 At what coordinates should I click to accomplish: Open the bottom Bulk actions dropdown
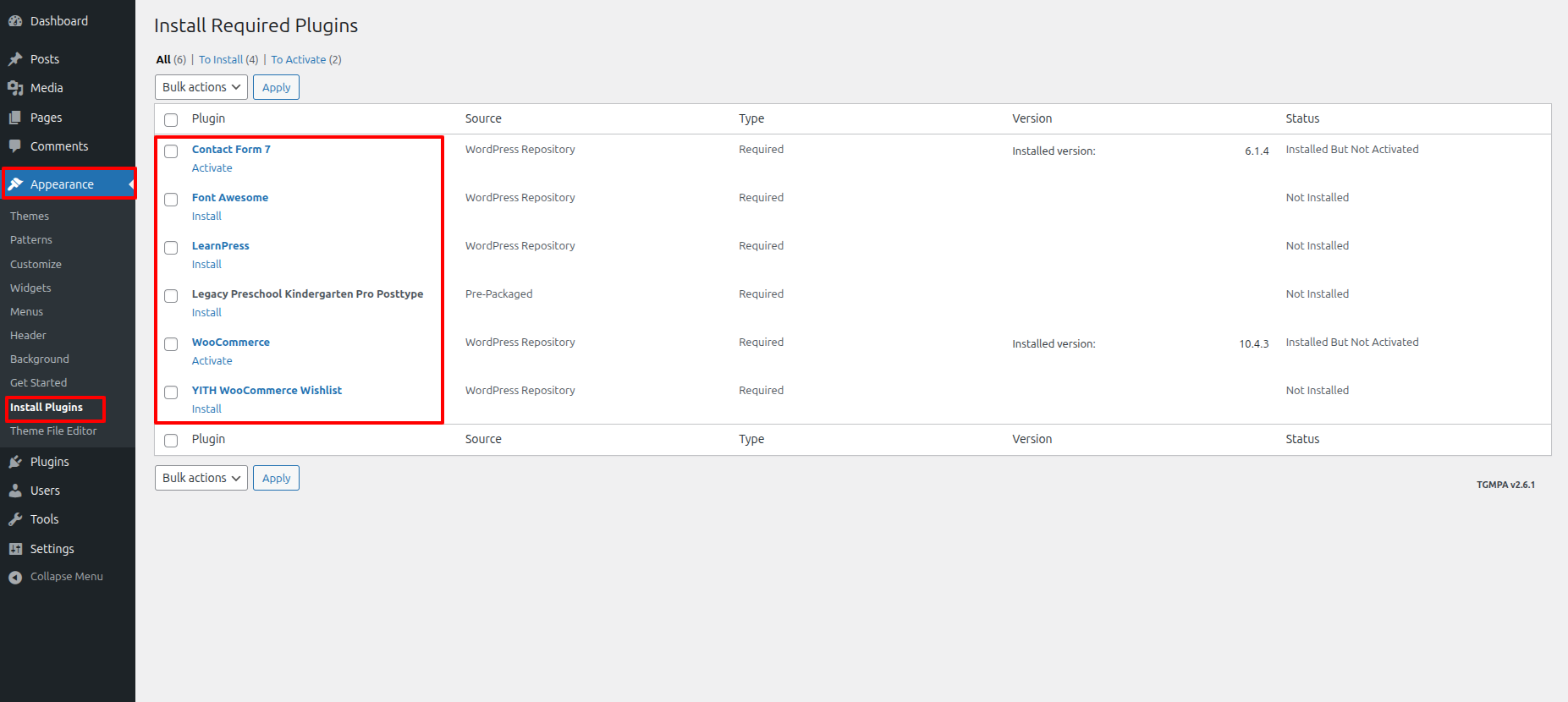pos(201,478)
